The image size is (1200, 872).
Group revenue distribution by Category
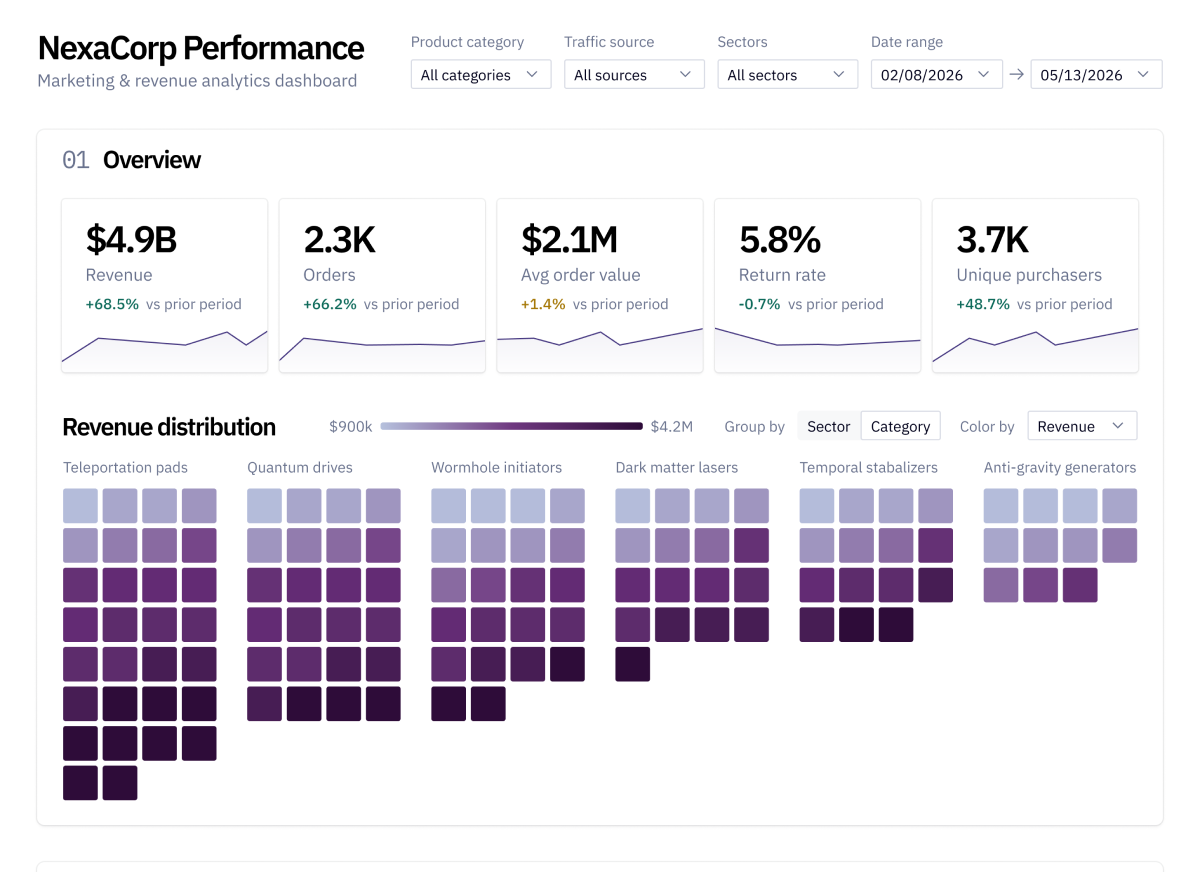point(901,426)
